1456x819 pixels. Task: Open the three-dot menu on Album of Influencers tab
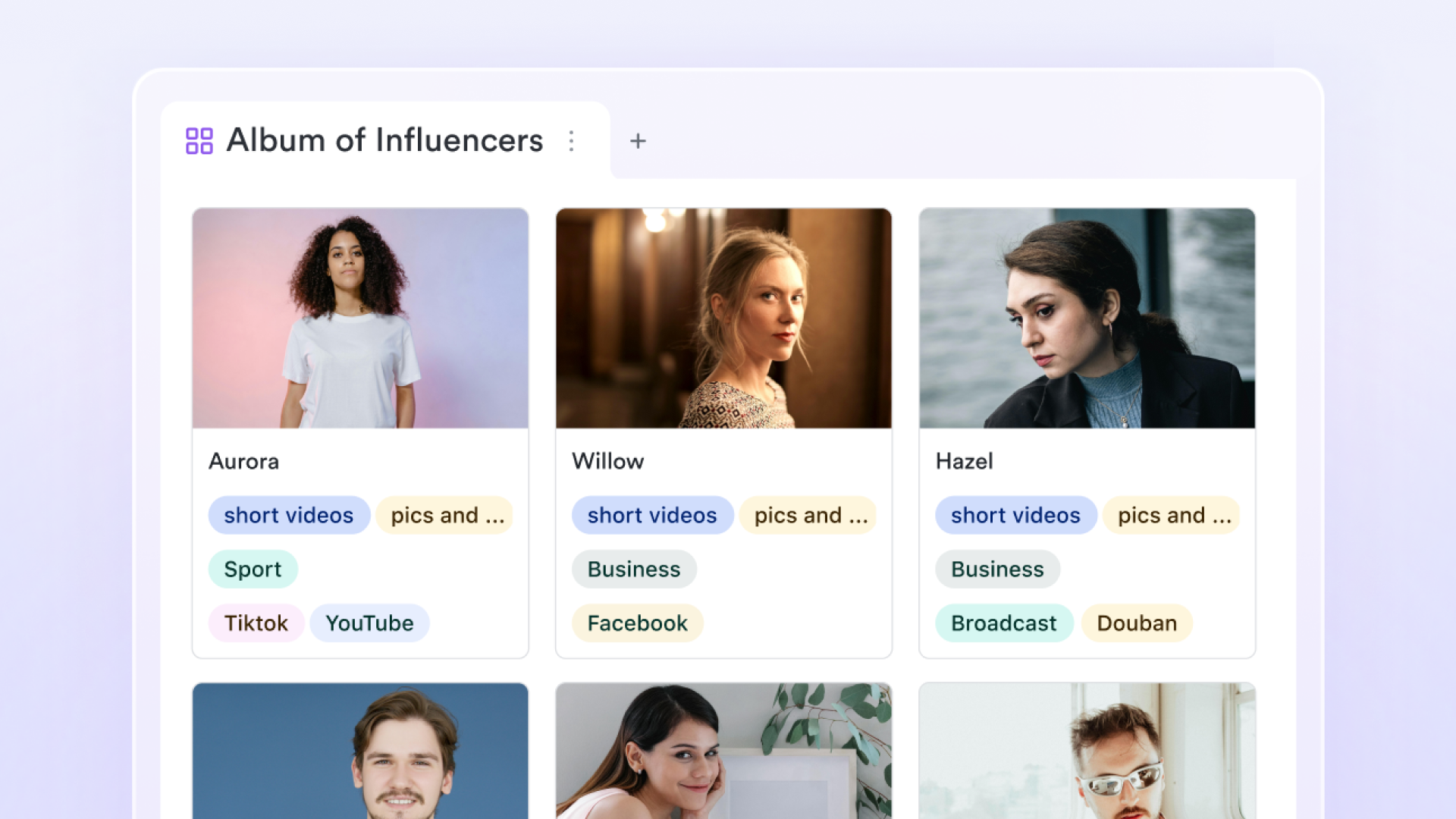tap(572, 141)
